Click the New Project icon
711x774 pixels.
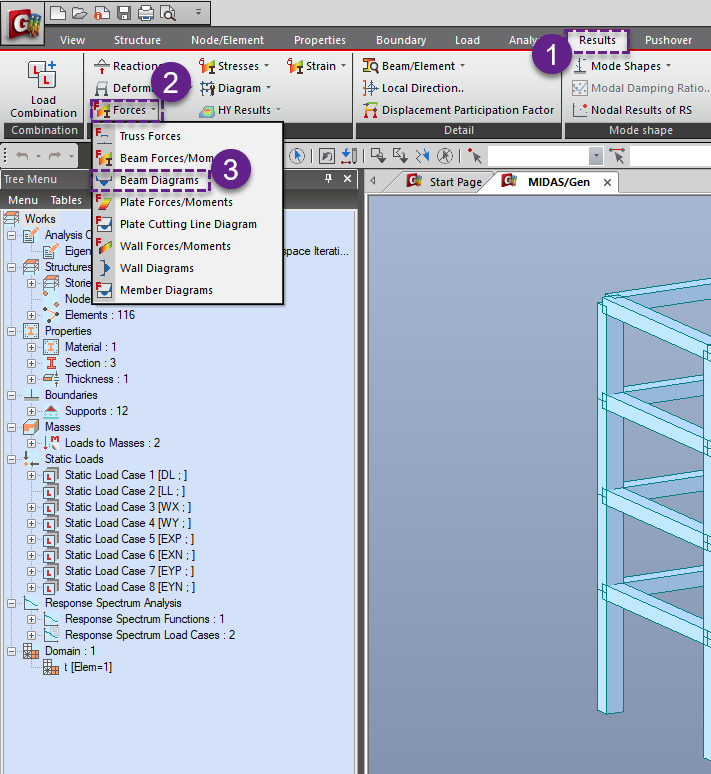[x=58, y=13]
